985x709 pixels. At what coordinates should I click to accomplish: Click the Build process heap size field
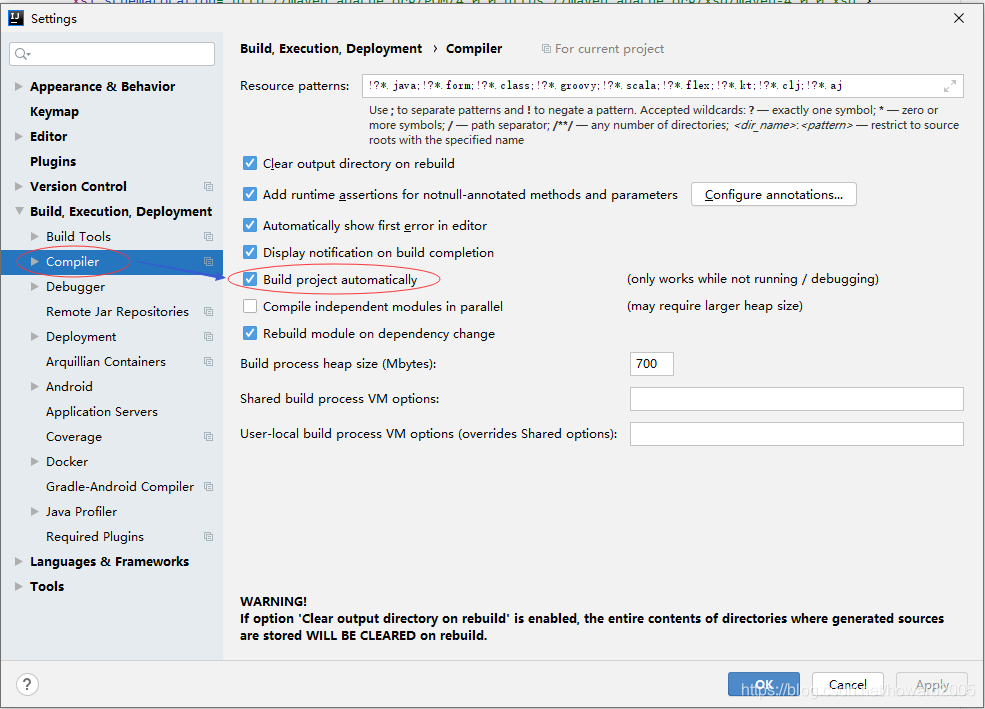(651, 364)
